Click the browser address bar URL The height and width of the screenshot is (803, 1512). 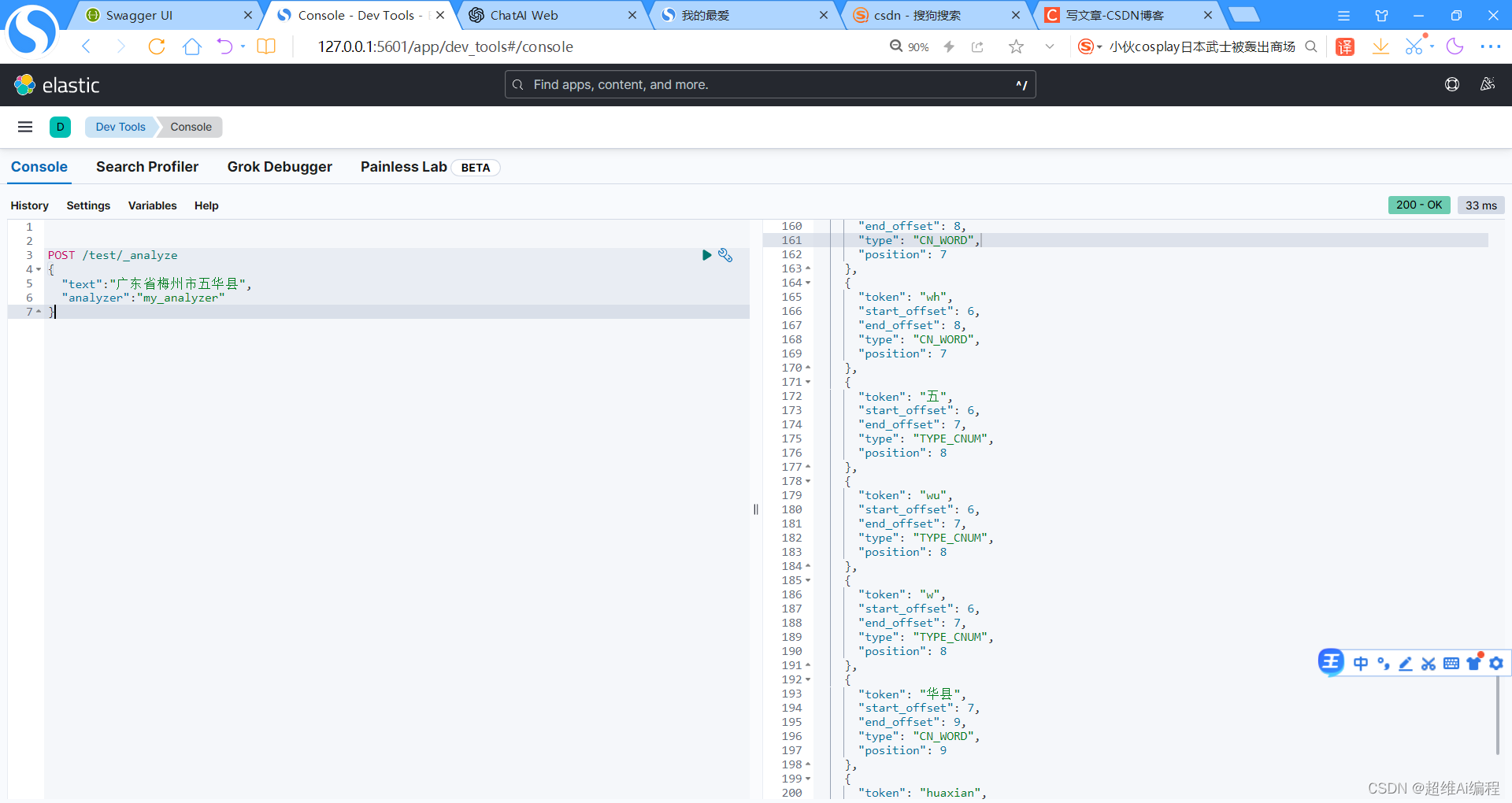(446, 46)
